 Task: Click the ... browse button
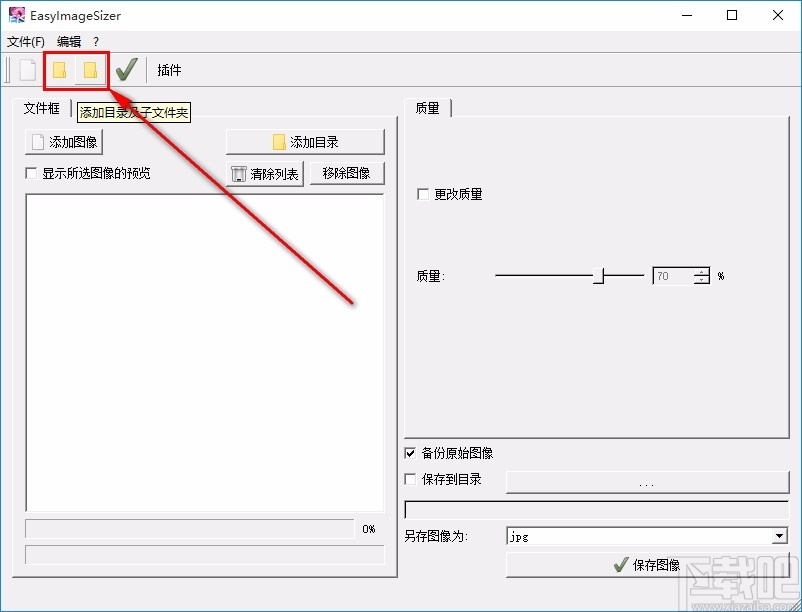point(647,482)
